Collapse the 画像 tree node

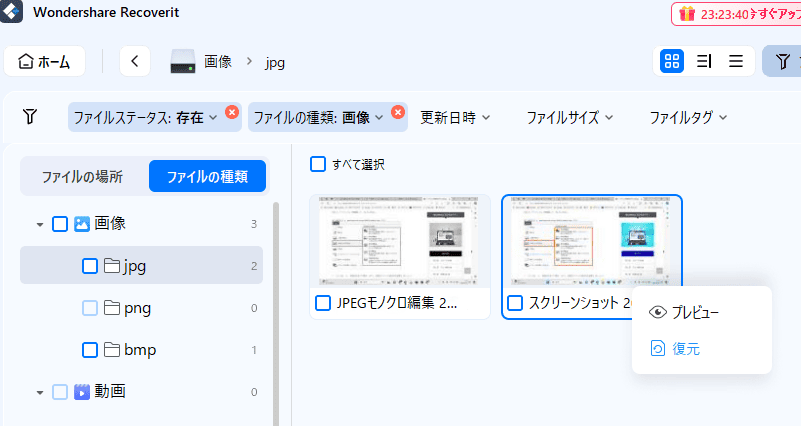point(40,224)
